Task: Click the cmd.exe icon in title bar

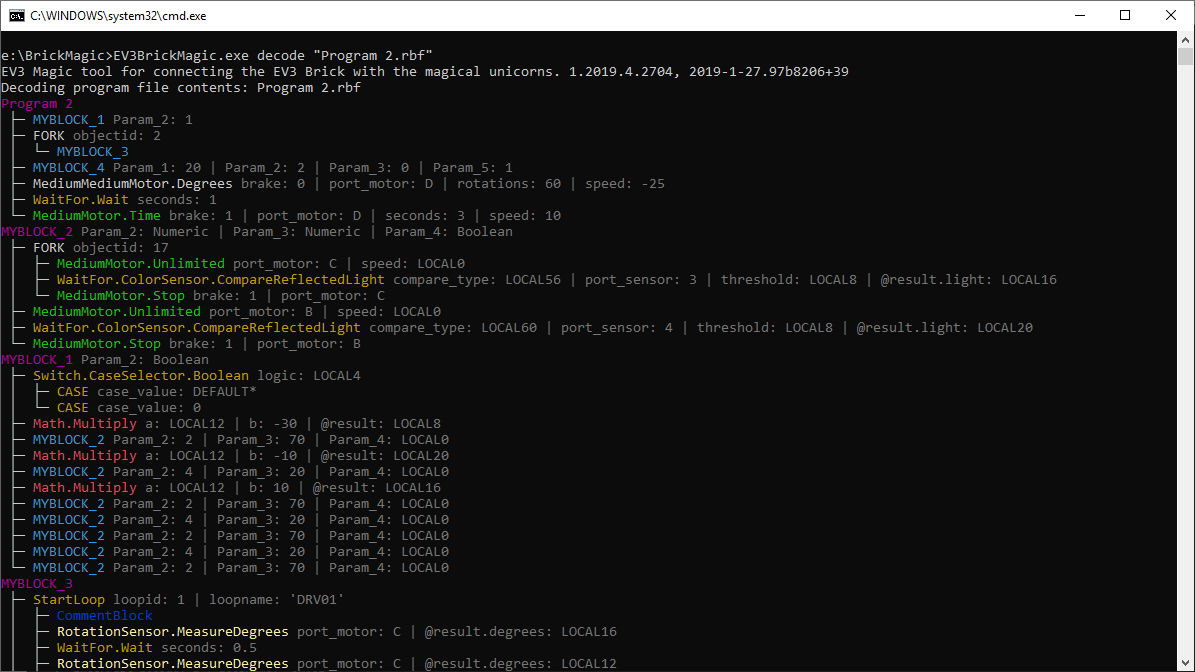Action: point(17,15)
